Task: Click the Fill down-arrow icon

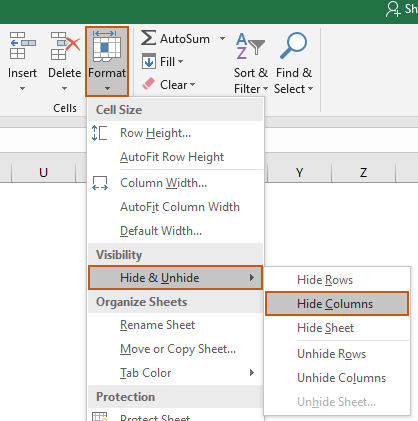Action: (149, 61)
